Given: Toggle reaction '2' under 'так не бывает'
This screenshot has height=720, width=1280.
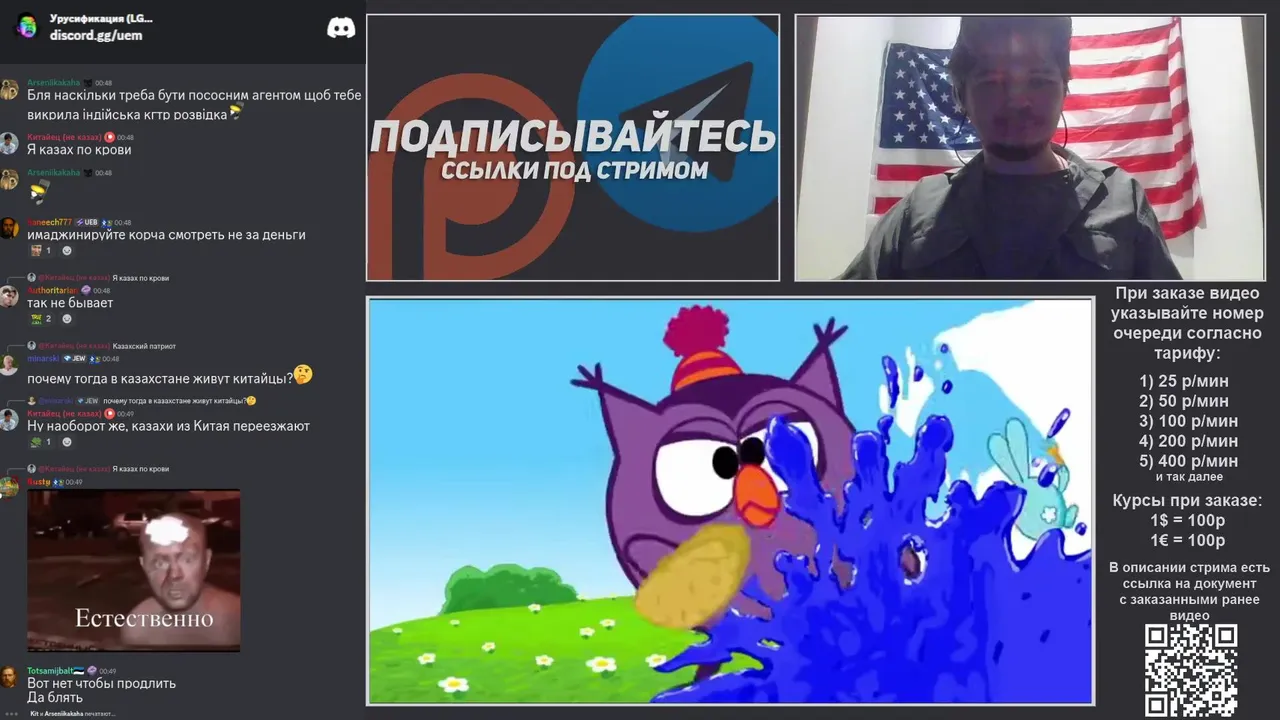Looking at the screenshot, I should [41, 319].
